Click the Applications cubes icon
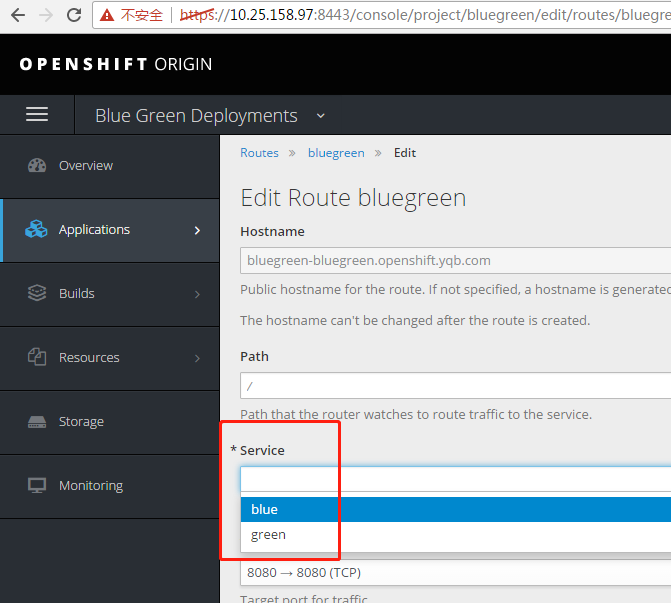Screen dimensions: 671x603 click(x=37, y=230)
